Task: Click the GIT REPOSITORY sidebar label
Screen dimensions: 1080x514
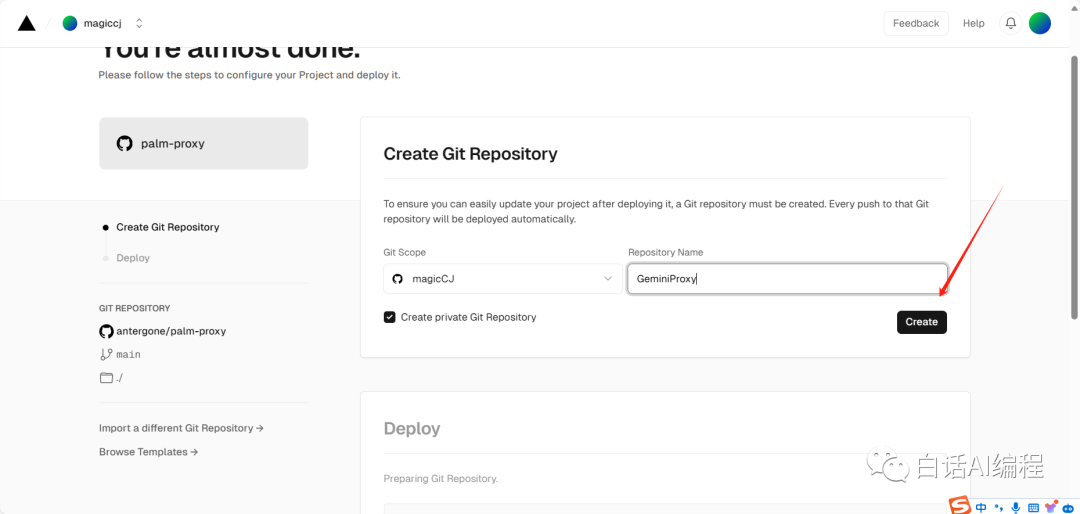Action: (x=134, y=308)
